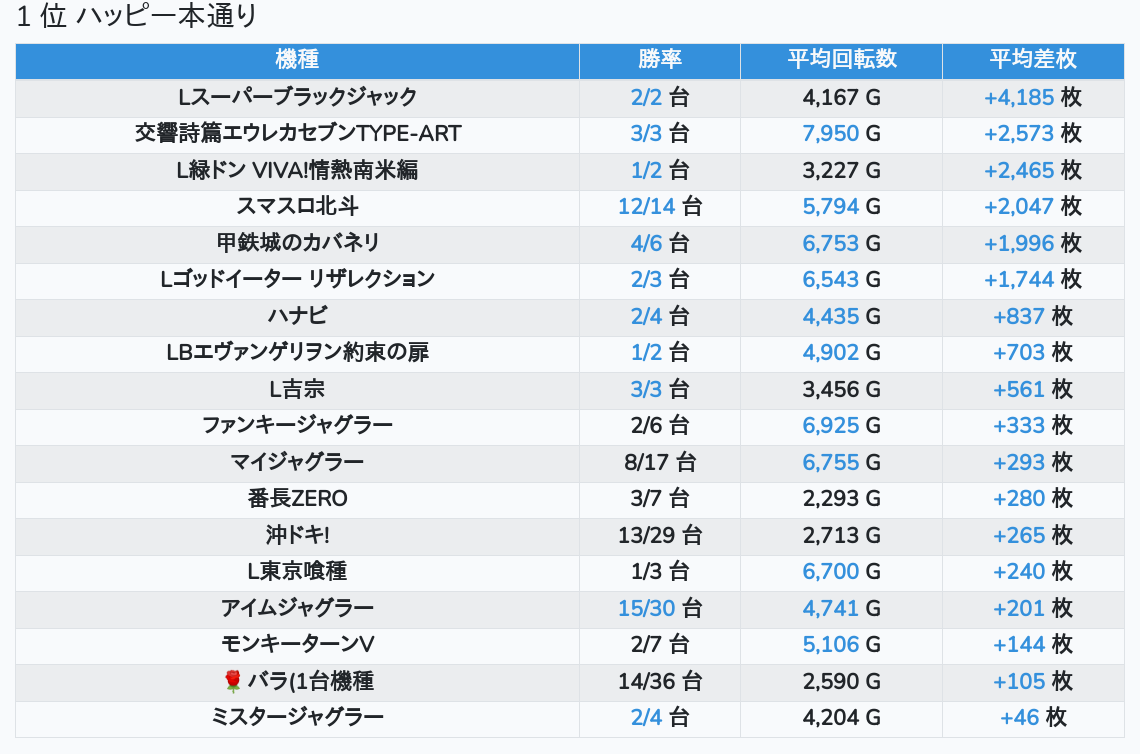Viewport: 1140px width, 754px height.
Task: Select win rate 2/7 台
Action: [x=660, y=644]
